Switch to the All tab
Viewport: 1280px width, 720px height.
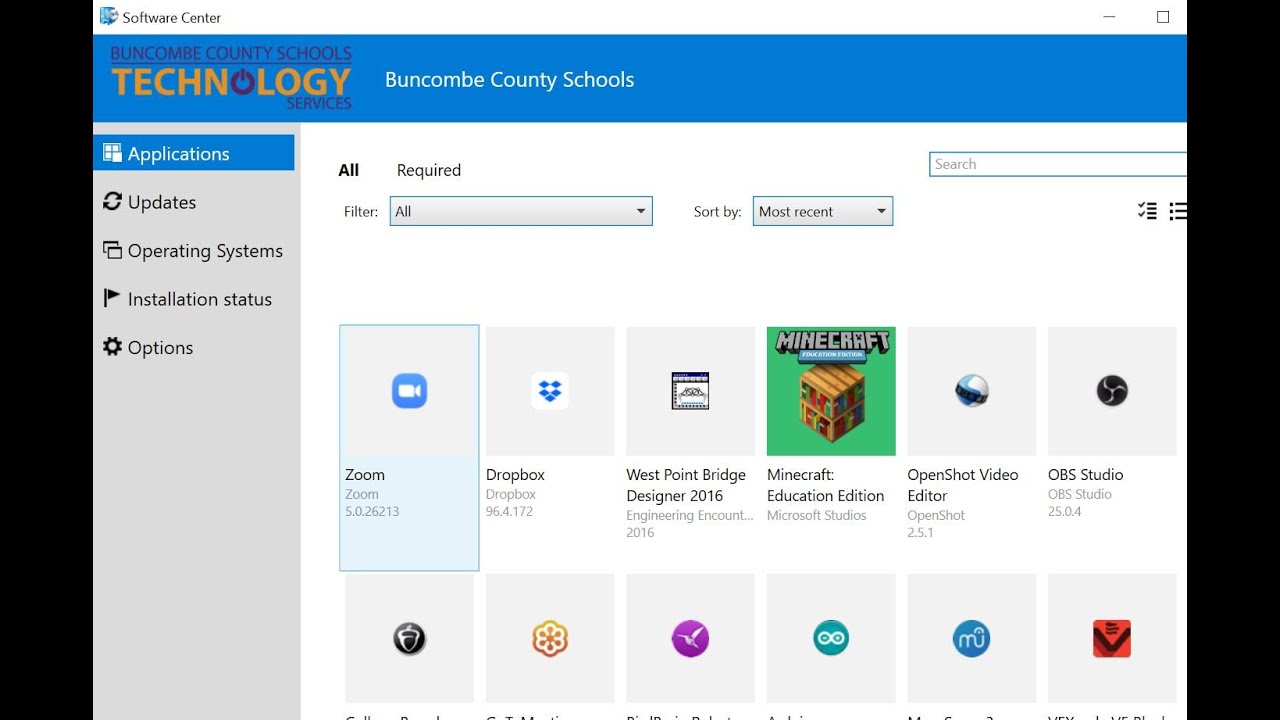click(348, 170)
